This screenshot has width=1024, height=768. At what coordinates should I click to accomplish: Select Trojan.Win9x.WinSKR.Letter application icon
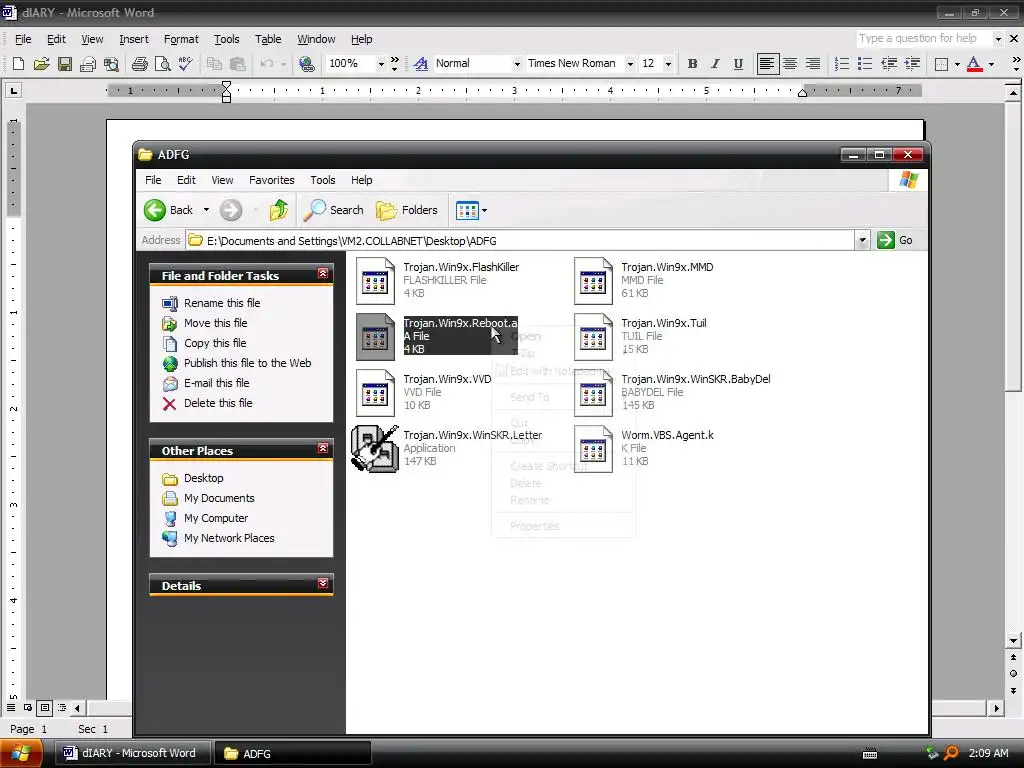pyautogui.click(x=375, y=449)
